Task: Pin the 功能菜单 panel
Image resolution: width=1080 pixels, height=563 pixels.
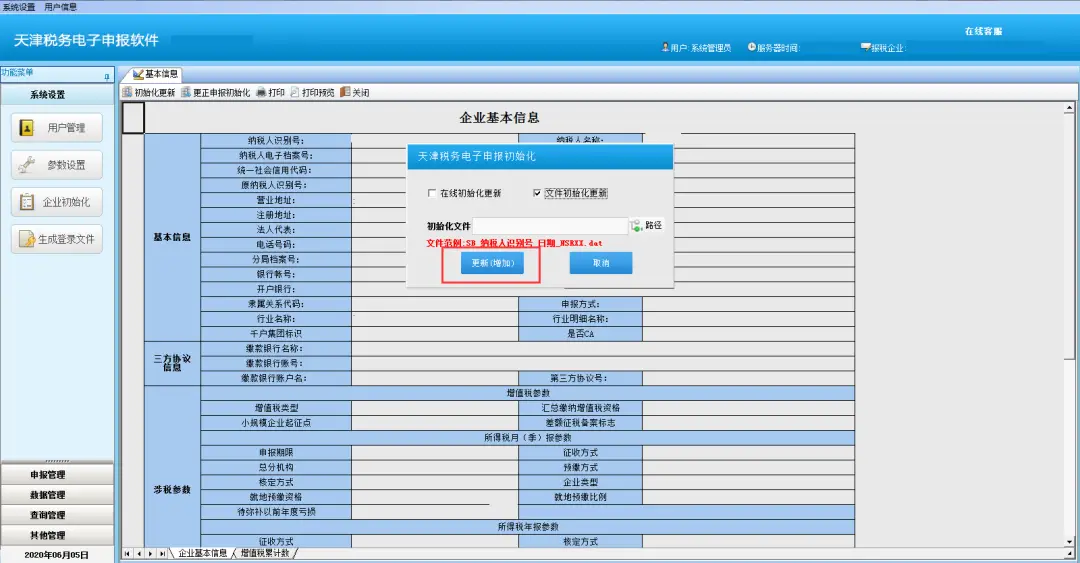Action: 107,76
